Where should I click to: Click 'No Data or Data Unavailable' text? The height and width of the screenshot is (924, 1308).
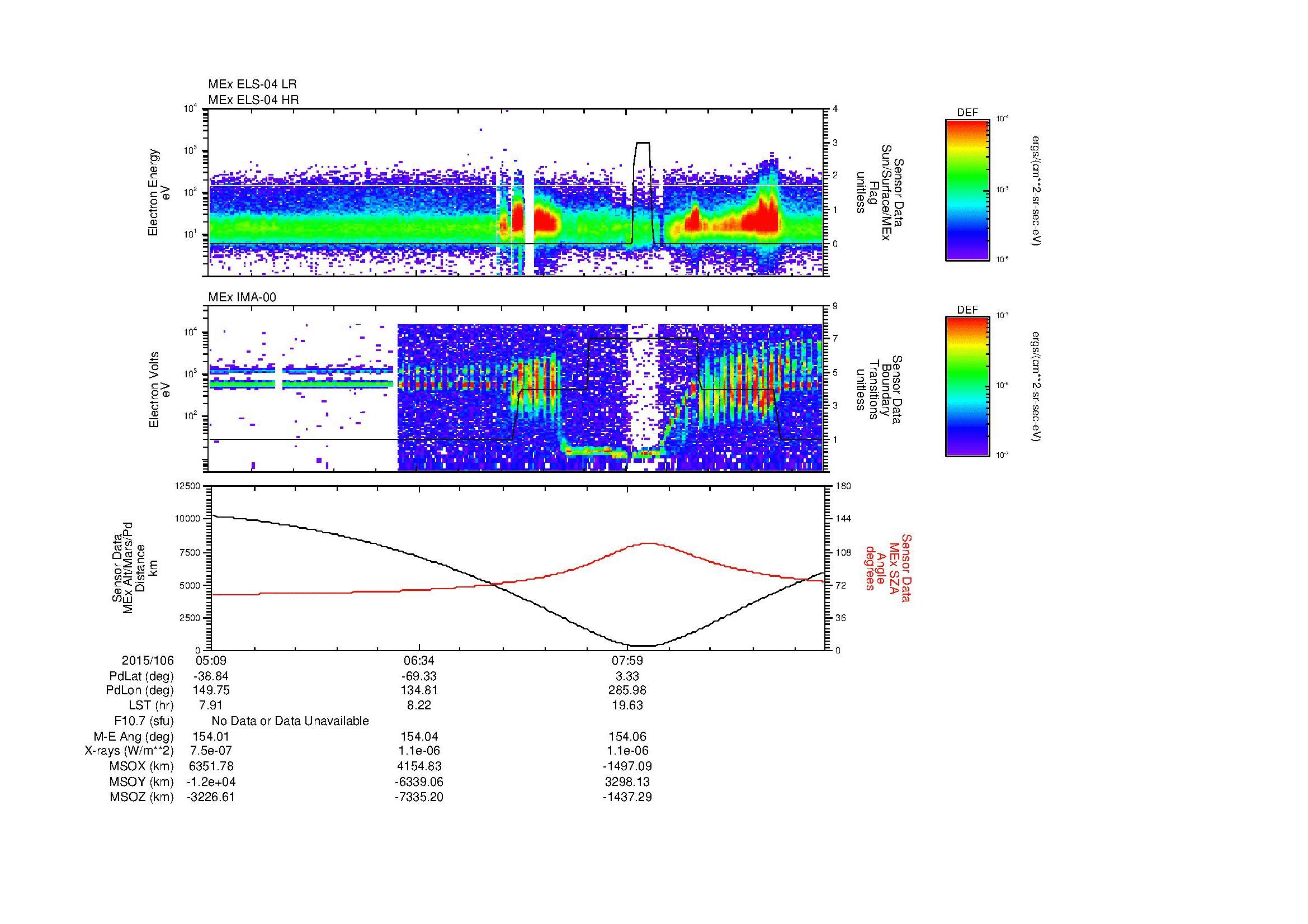click(x=290, y=721)
